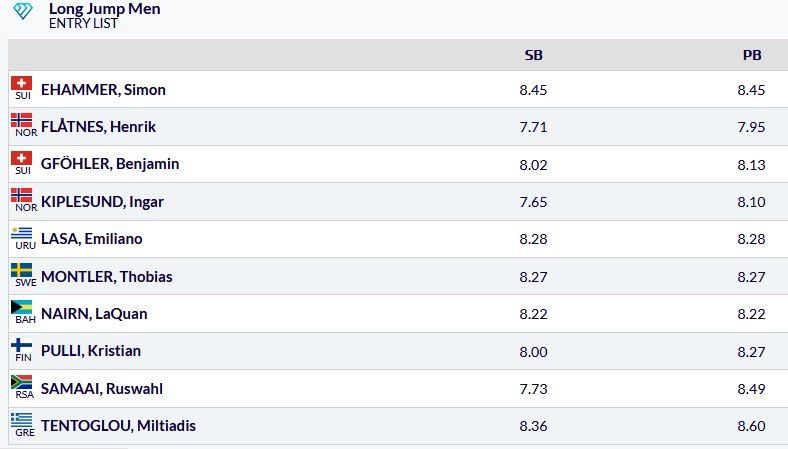Screen dimensions: 788x449
Task: Click the Long Jump Men title
Action: (105, 9)
